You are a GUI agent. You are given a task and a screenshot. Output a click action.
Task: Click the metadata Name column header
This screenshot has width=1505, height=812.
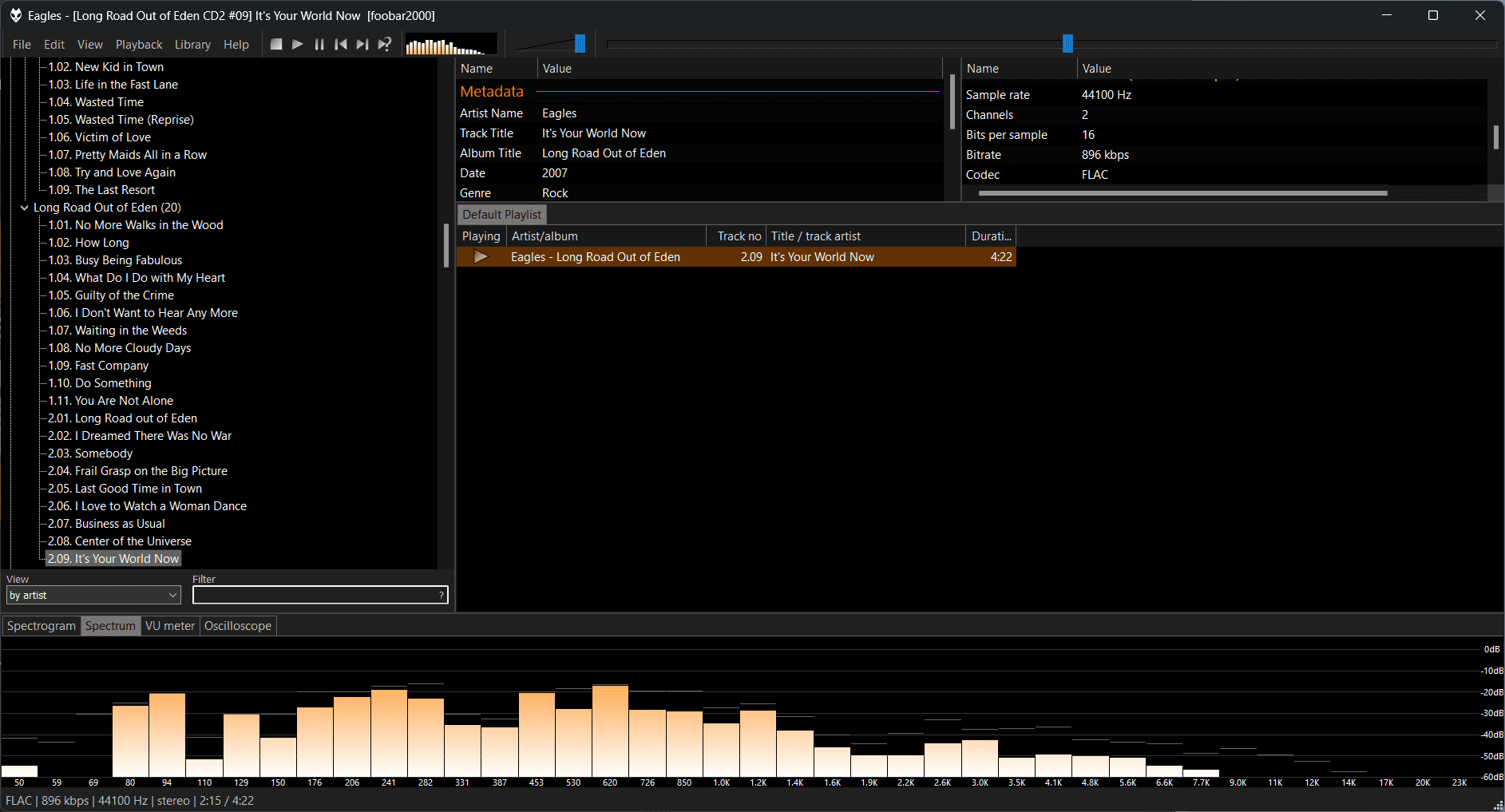[x=497, y=69]
